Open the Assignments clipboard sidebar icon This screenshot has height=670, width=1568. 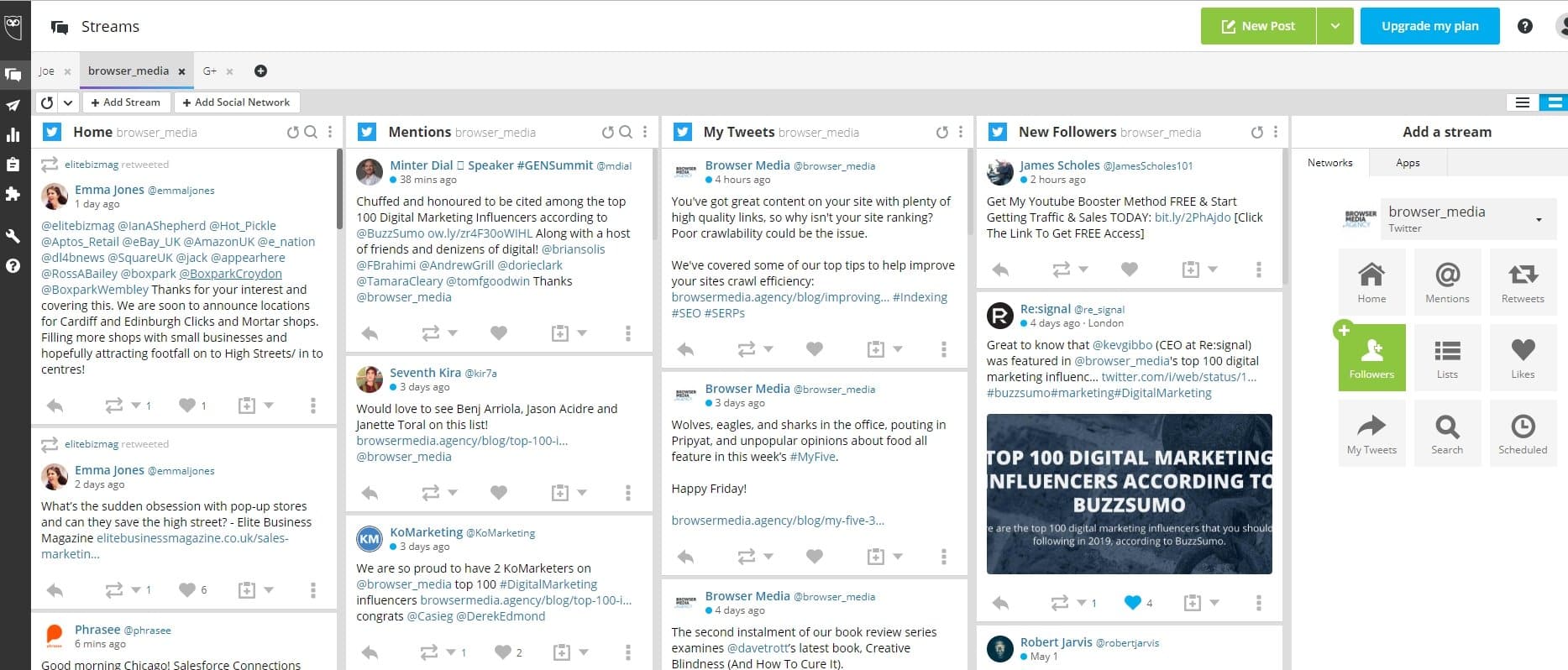[x=13, y=165]
